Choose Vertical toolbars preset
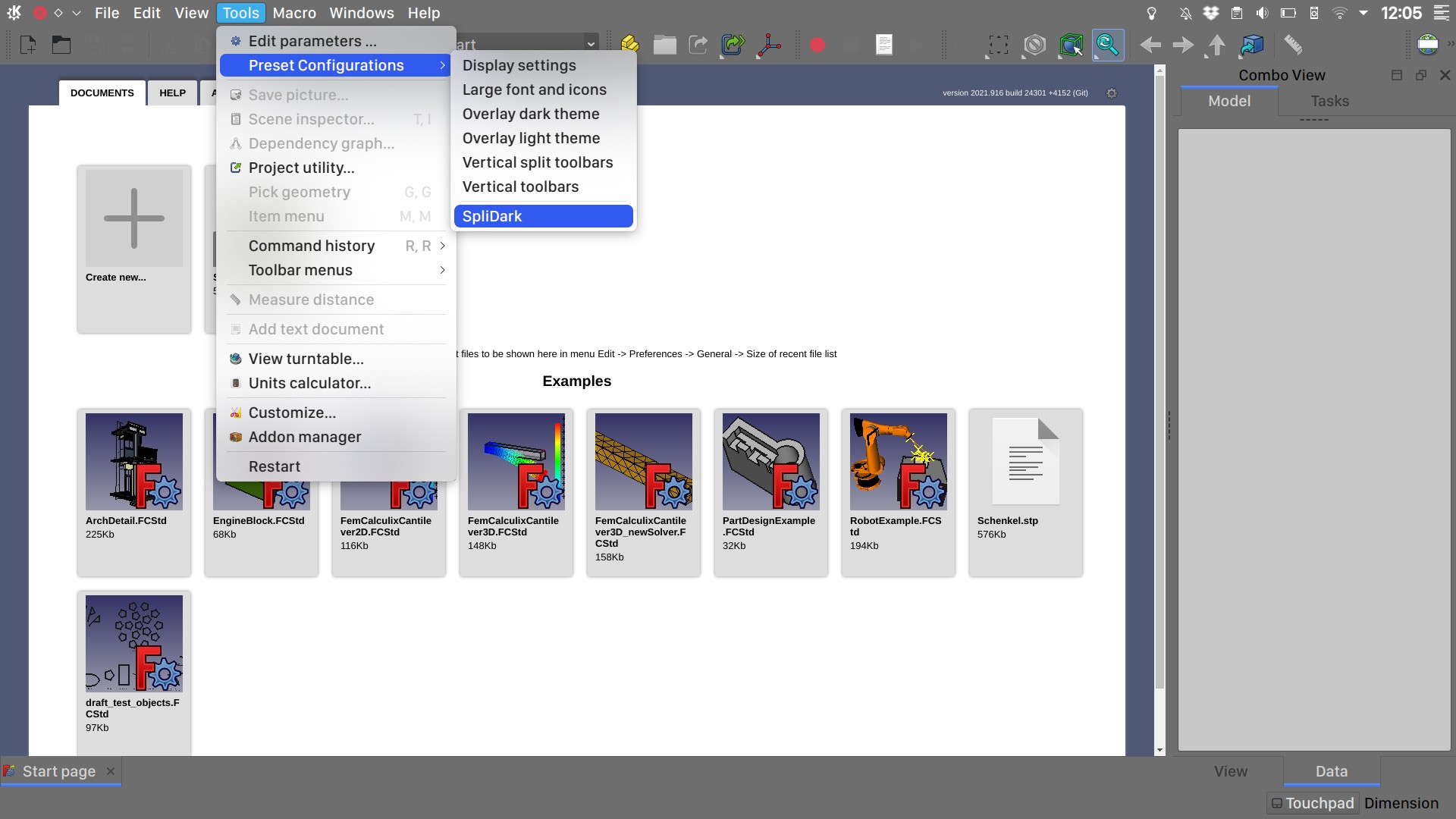Viewport: 1456px width, 819px height. (543, 187)
